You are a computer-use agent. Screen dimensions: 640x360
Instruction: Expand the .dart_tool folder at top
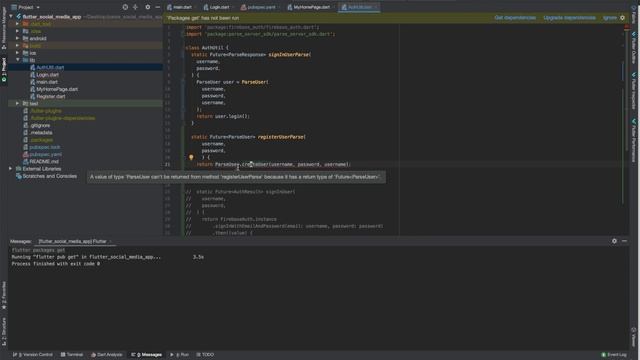(18, 24)
